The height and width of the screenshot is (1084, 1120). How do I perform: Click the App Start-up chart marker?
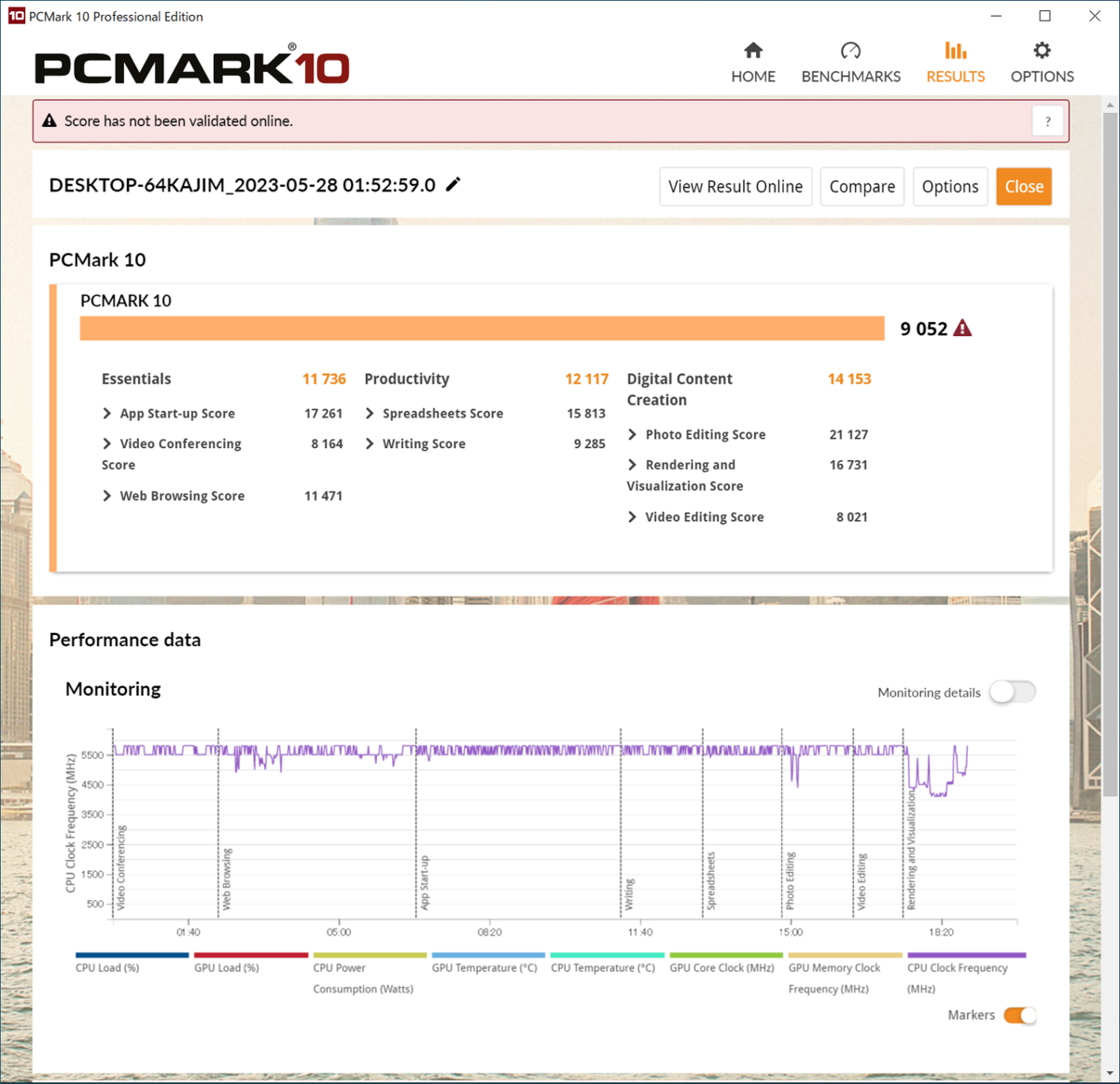425,882
